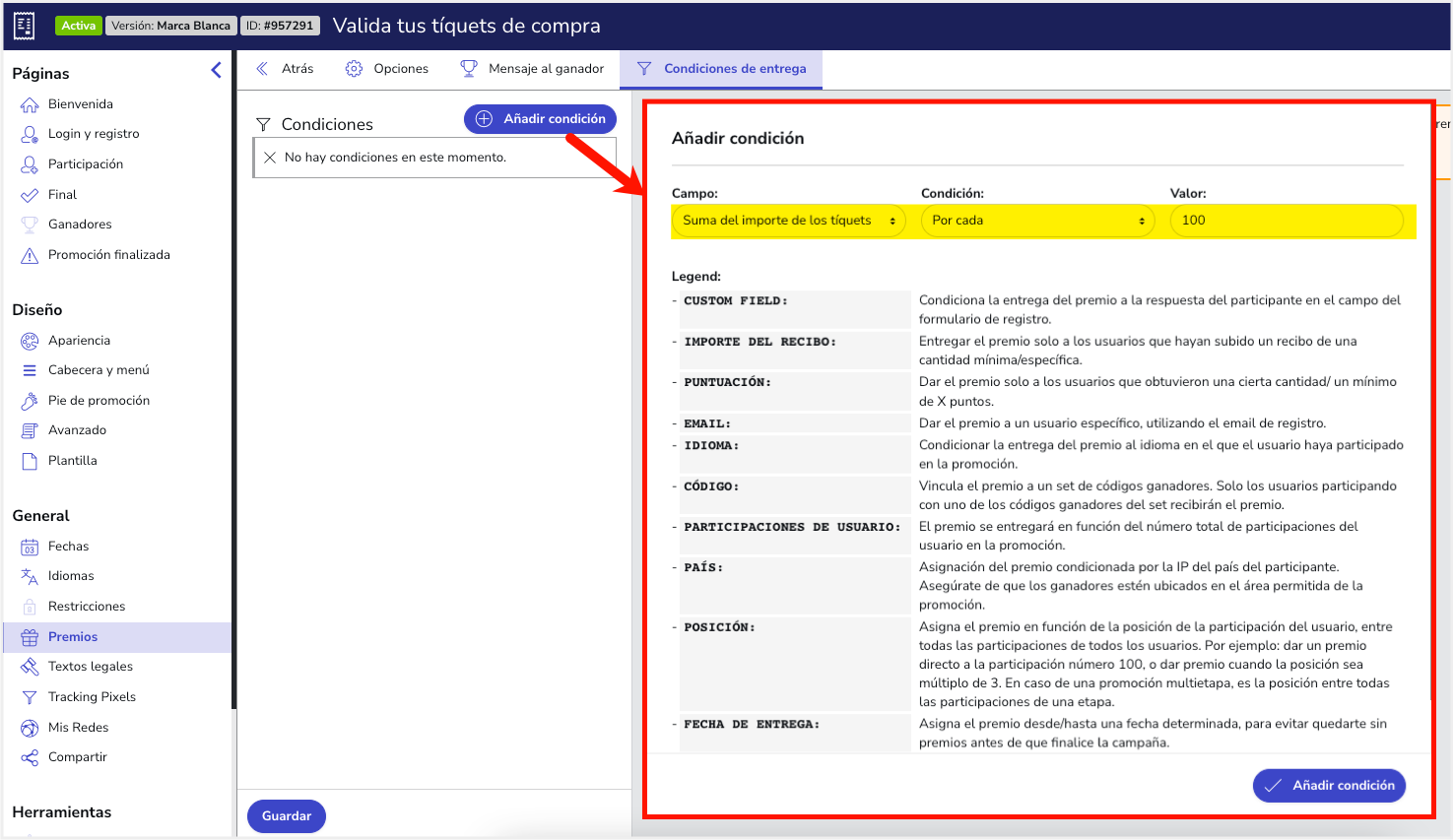The width and height of the screenshot is (1453, 840).
Task: Click Añadir condición button beside Condiciones heading
Action: [540, 119]
